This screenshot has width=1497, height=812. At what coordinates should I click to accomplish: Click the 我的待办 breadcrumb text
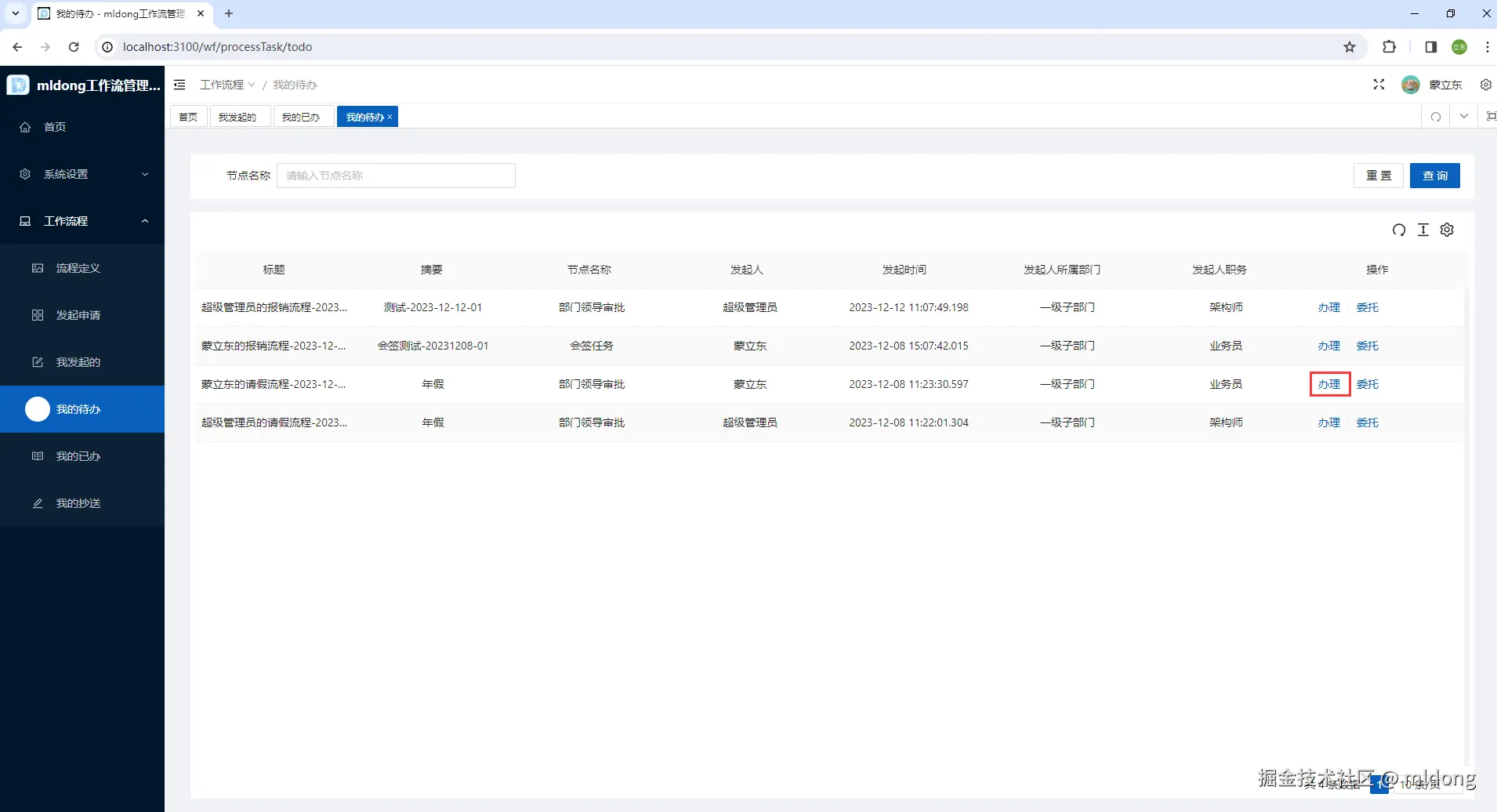click(x=295, y=85)
